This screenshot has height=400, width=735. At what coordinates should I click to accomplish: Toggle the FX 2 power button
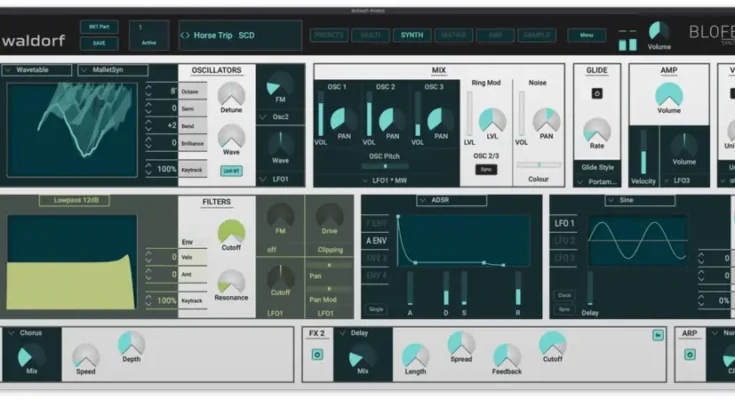click(317, 354)
